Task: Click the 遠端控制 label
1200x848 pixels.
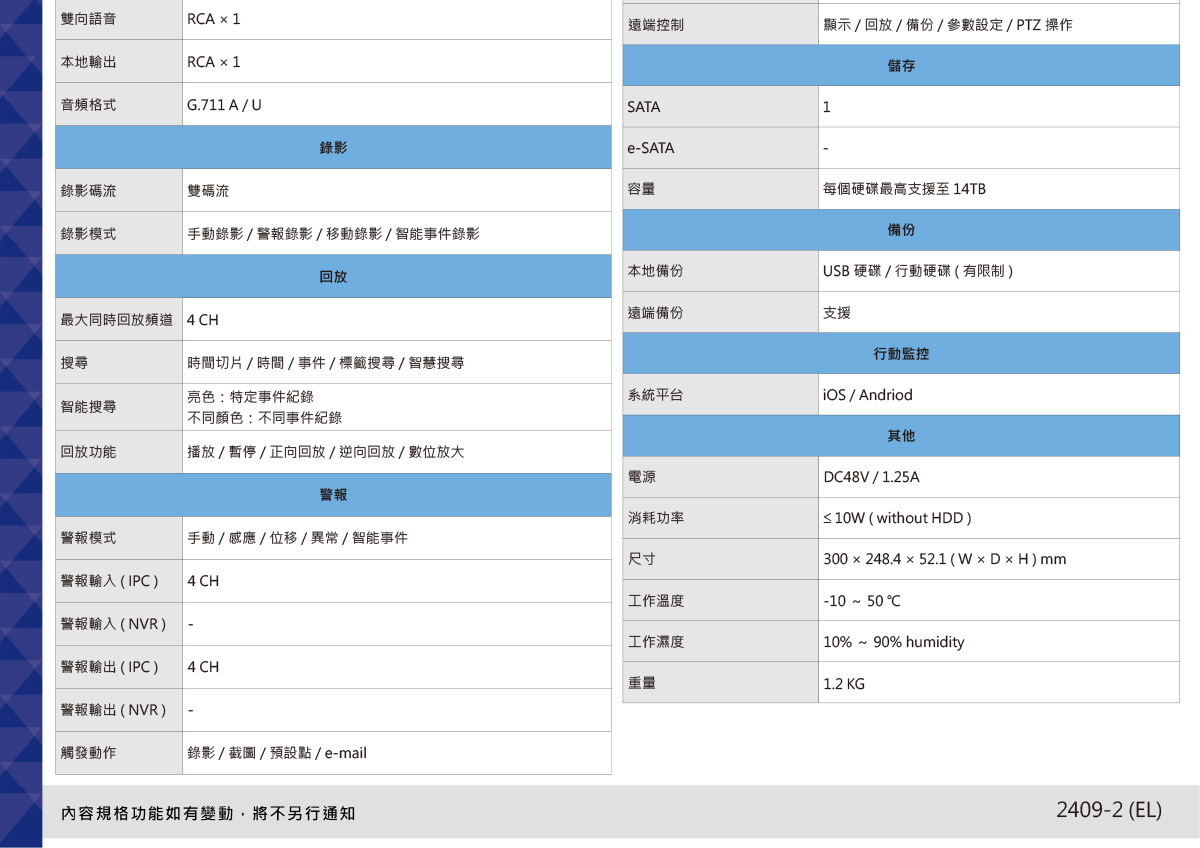Action: coord(656,25)
